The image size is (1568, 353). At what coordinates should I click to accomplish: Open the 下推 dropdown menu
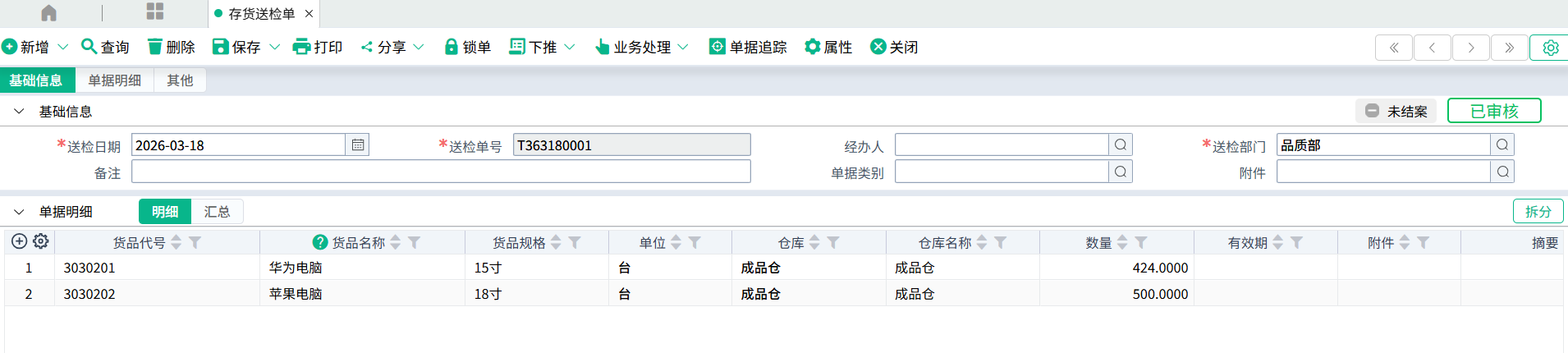point(570,47)
